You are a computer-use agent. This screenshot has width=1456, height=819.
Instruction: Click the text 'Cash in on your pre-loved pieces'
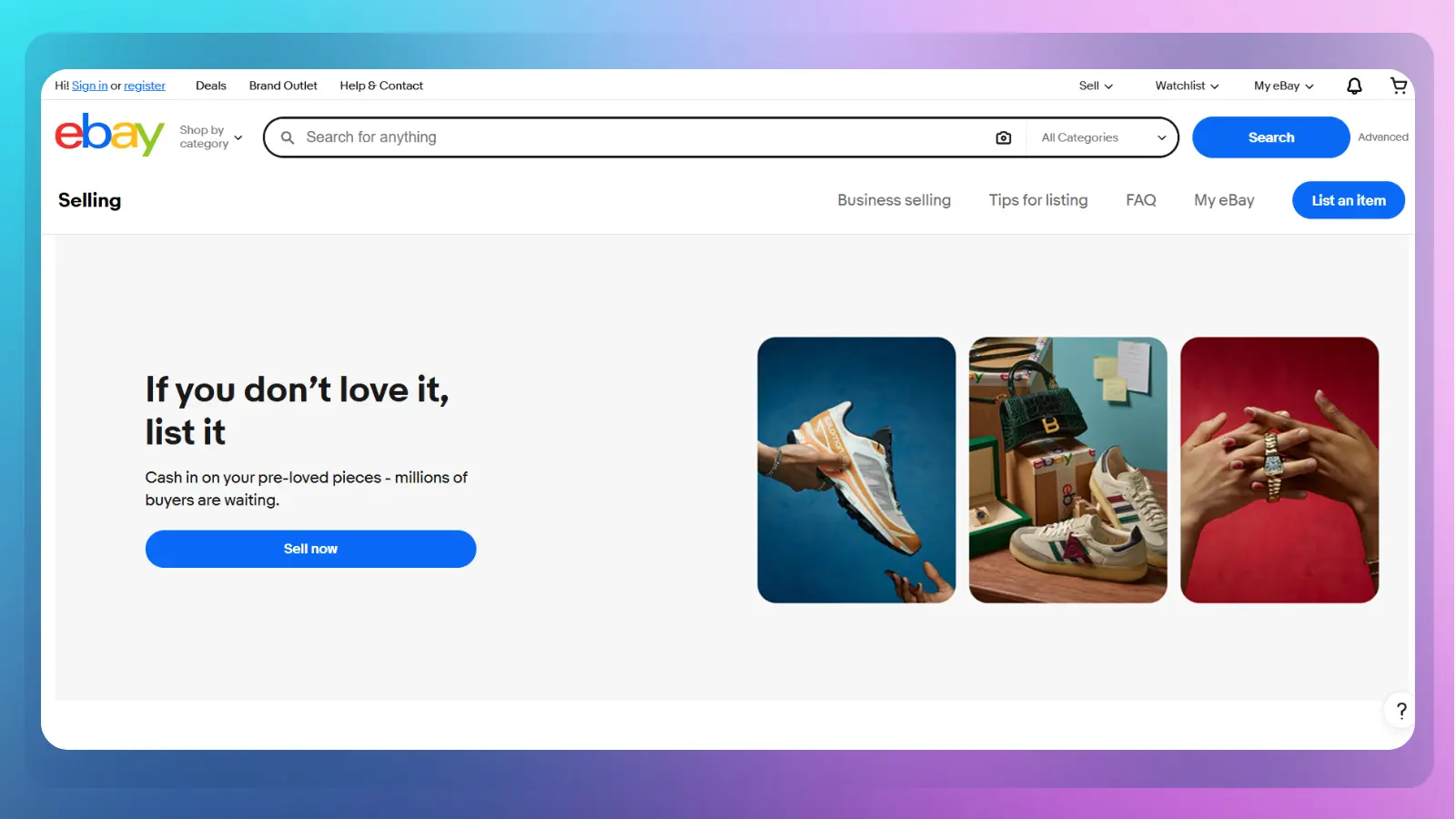pyautogui.click(x=263, y=478)
